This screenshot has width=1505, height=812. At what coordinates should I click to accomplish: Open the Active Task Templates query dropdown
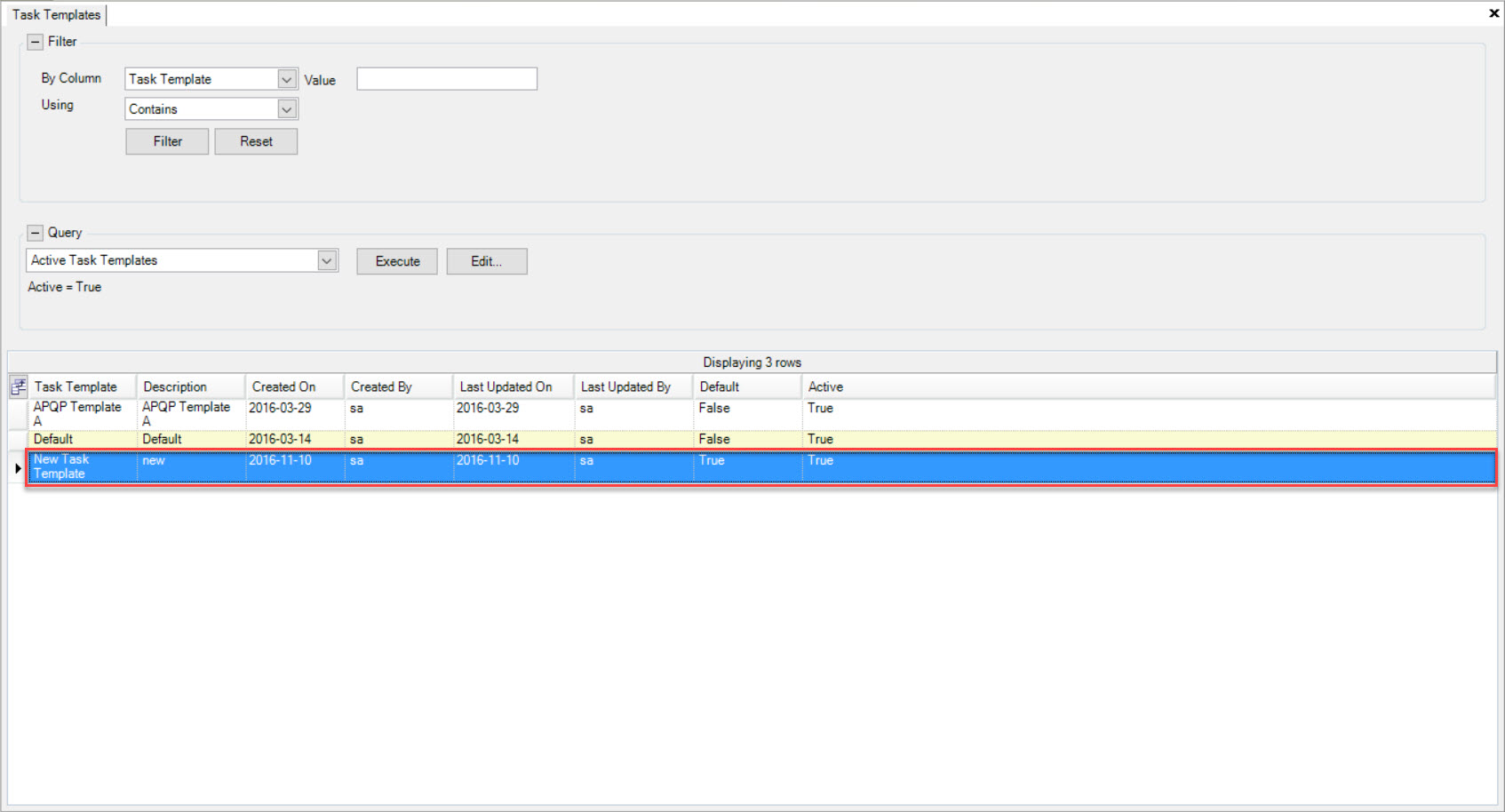[327, 260]
